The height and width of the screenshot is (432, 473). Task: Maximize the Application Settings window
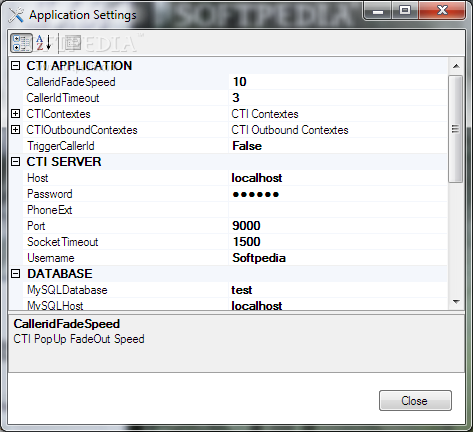pyautogui.click(x=405, y=11)
